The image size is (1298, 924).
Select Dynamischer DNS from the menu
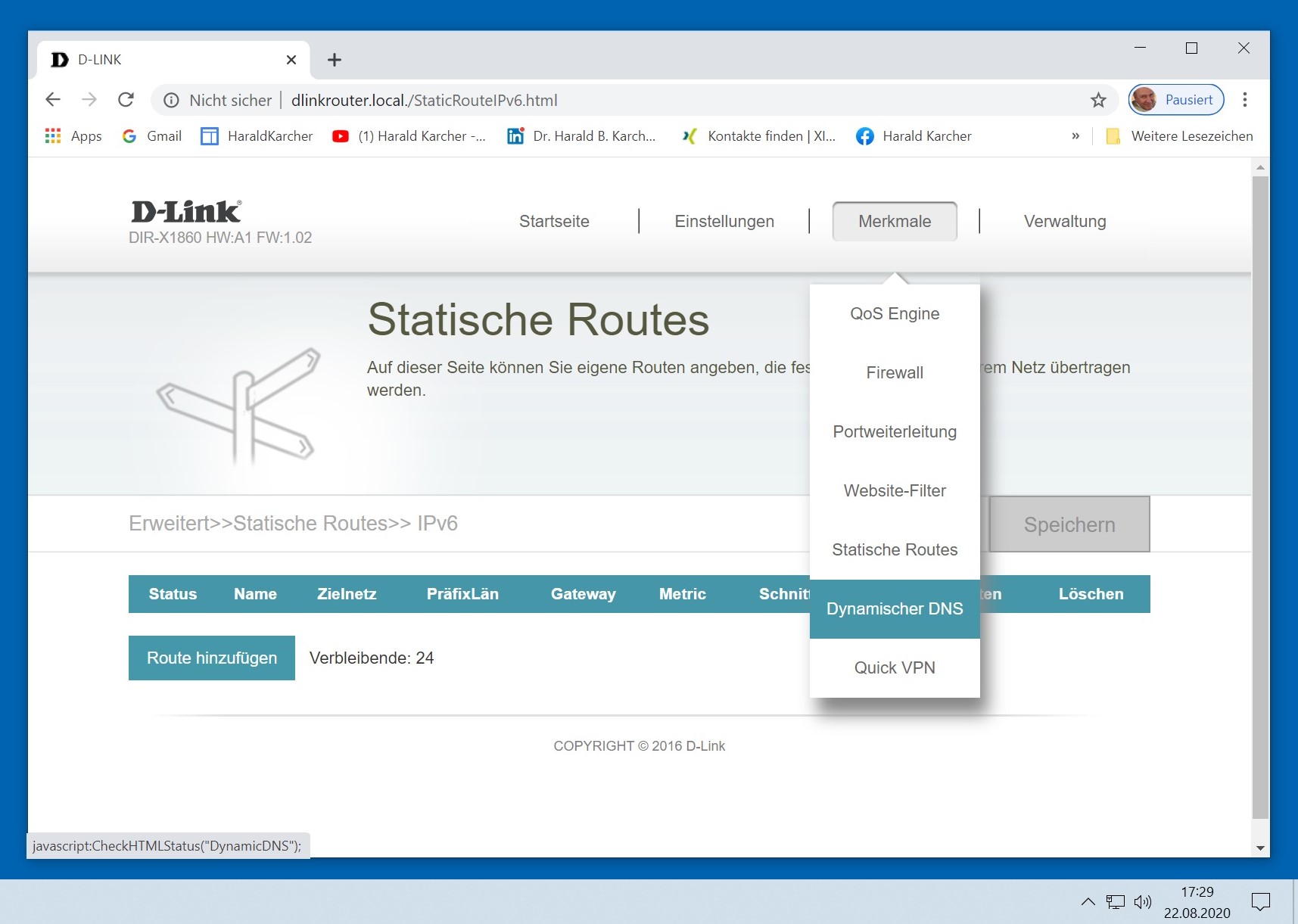click(x=895, y=609)
